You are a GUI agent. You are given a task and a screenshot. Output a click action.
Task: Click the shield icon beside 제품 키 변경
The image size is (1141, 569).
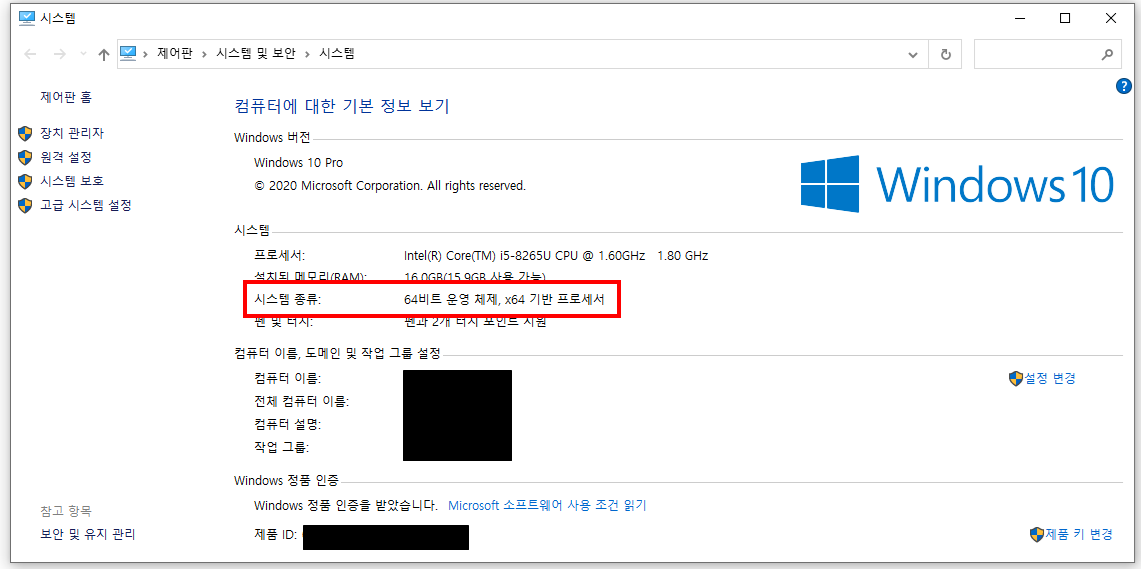click(x=1037, y=534)
